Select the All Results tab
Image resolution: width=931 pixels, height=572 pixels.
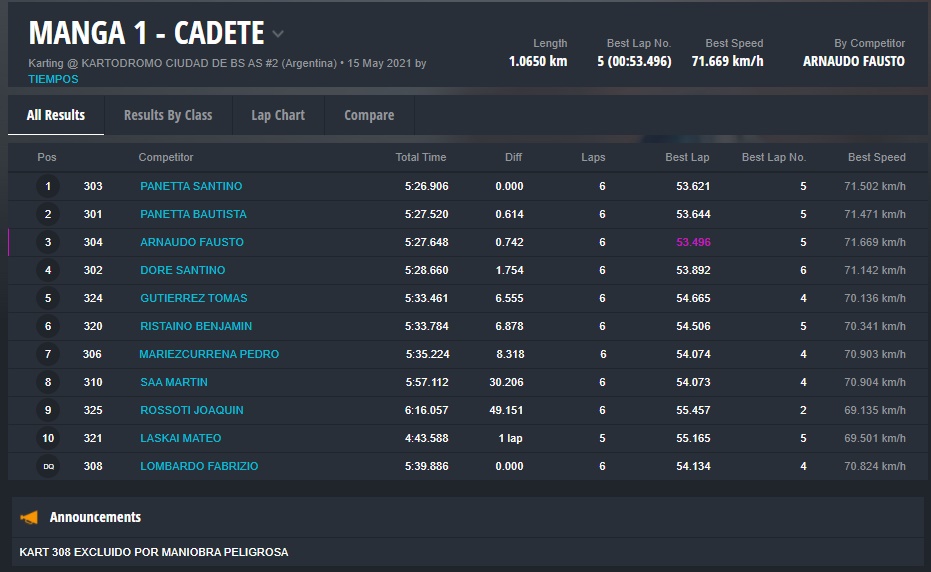pyautogui.click(x=56, y=115)
